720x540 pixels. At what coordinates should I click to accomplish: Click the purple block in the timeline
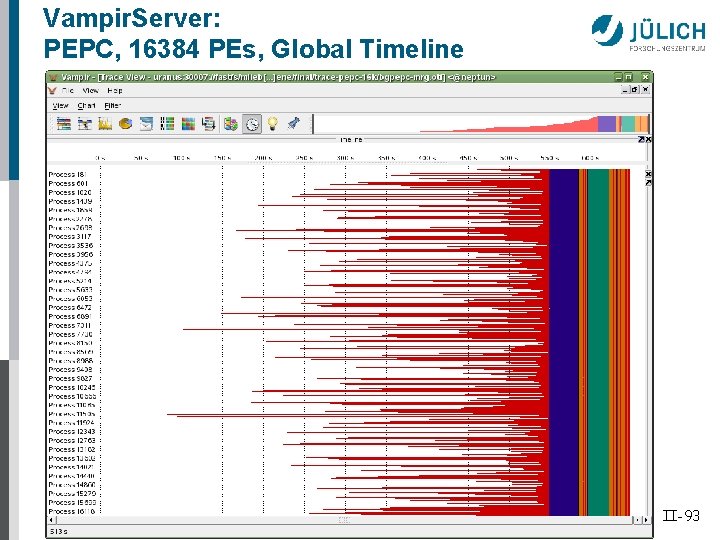[563, 342]
